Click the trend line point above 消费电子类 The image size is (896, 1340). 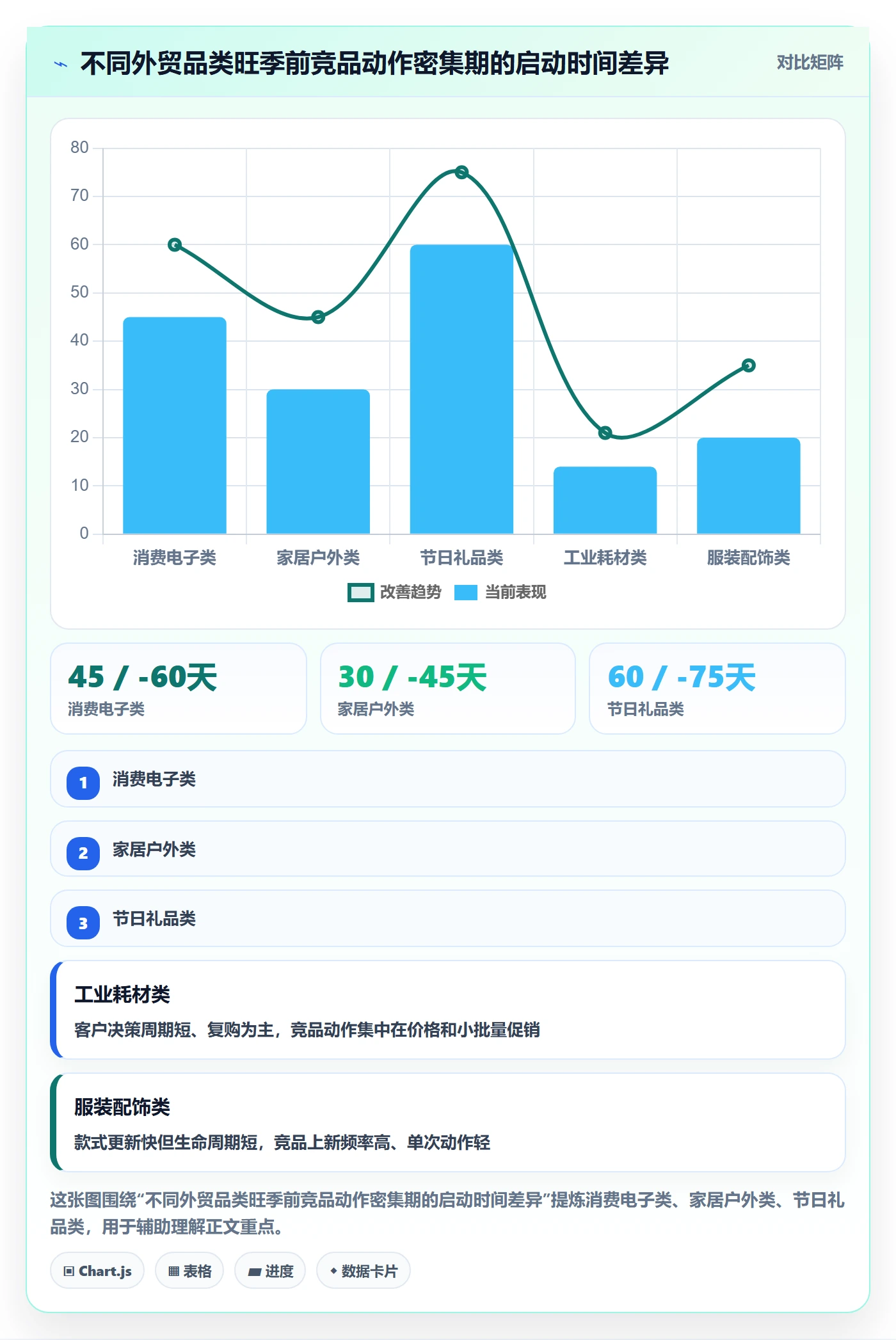tap(175, 244)
